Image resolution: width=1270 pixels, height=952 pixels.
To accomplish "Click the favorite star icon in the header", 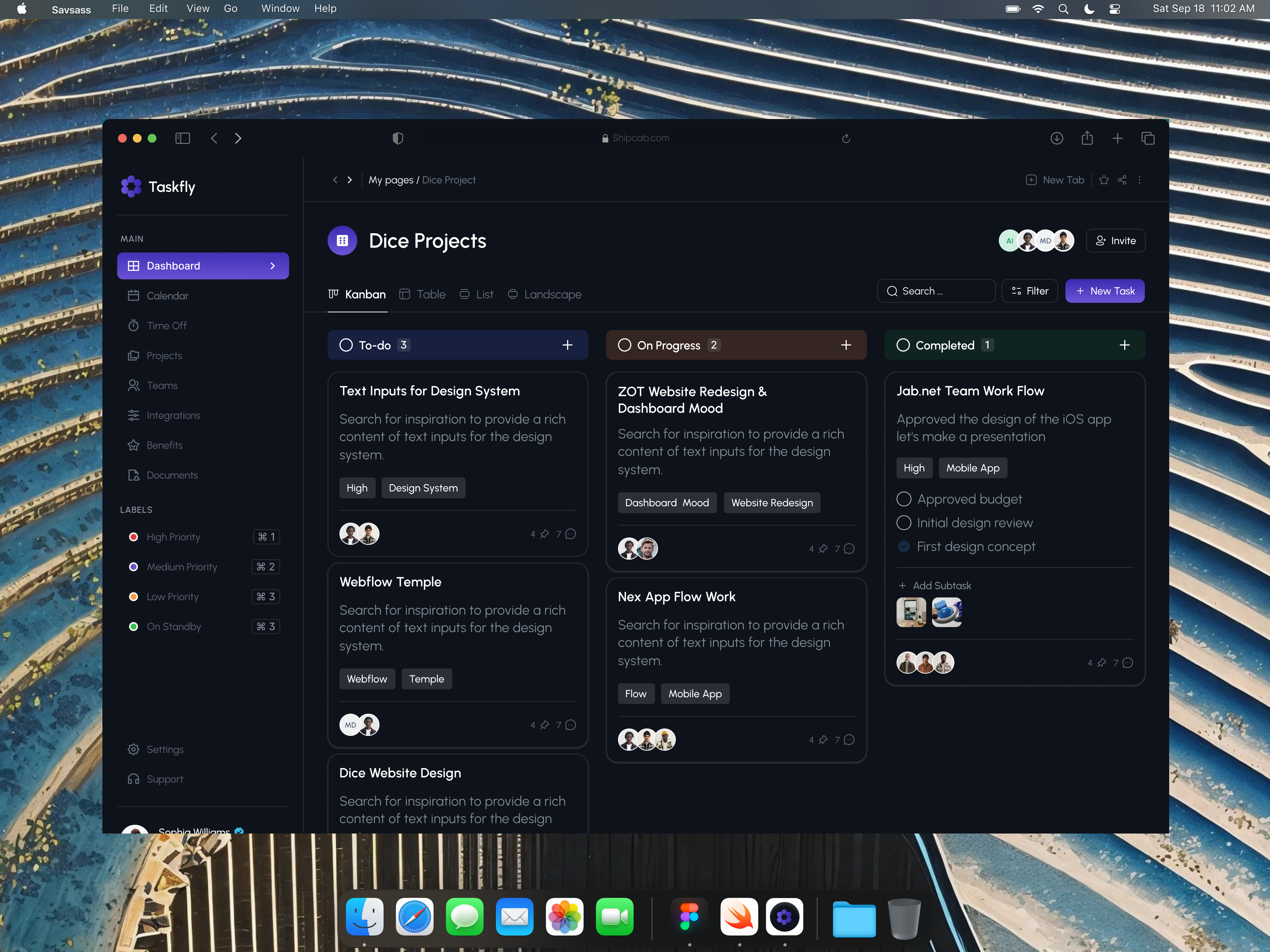I will coord(1104,180).
